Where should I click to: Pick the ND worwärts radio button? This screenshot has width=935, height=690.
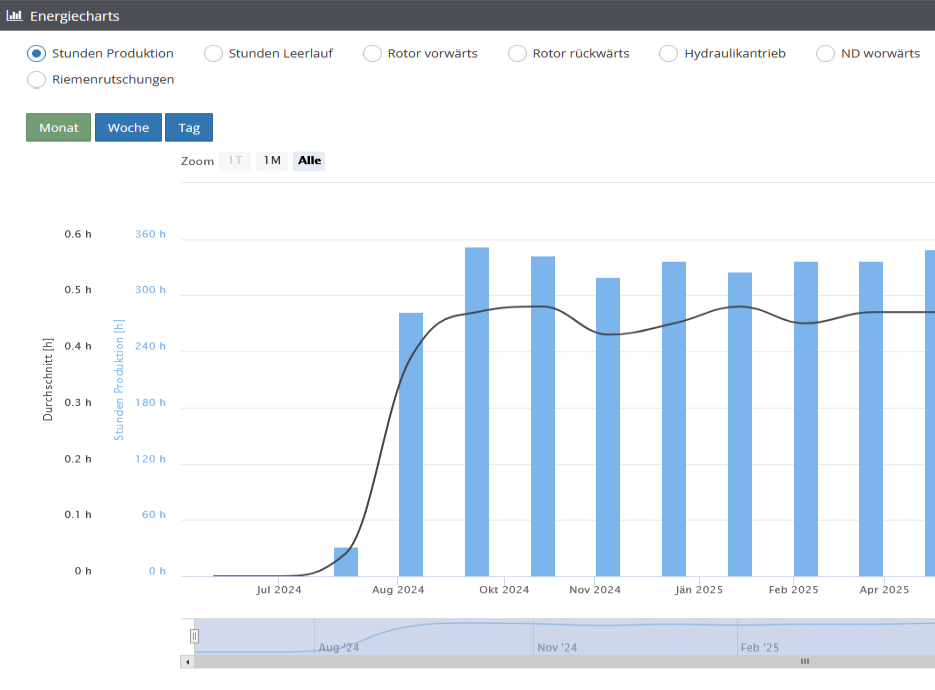pyautogui.click(x=825, y=54)
